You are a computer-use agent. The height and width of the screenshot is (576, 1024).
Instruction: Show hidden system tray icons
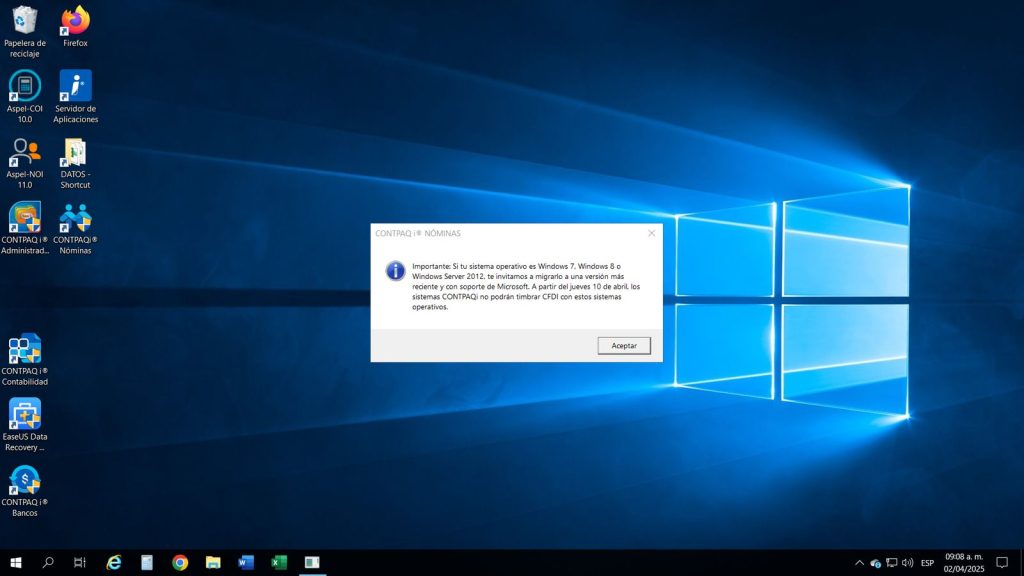(x=859, y=562)
